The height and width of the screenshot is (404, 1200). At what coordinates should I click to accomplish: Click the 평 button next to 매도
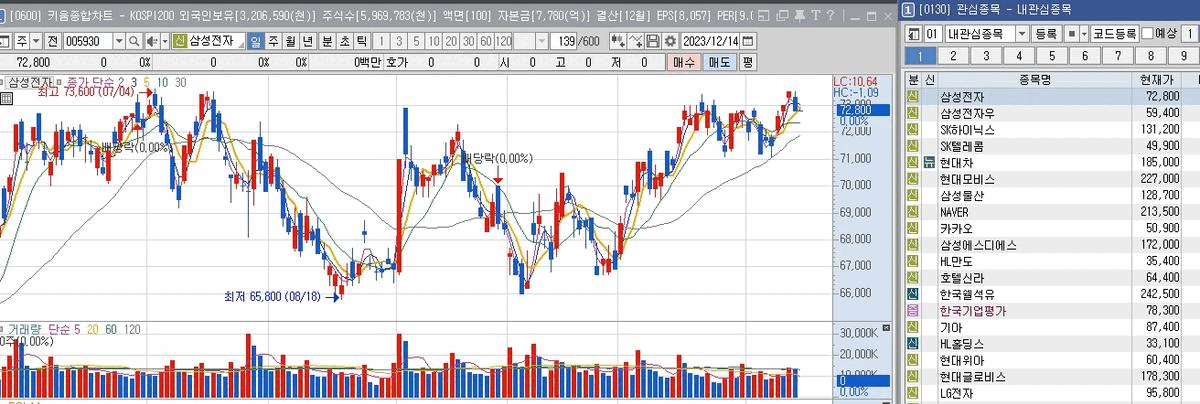point(747,62)
